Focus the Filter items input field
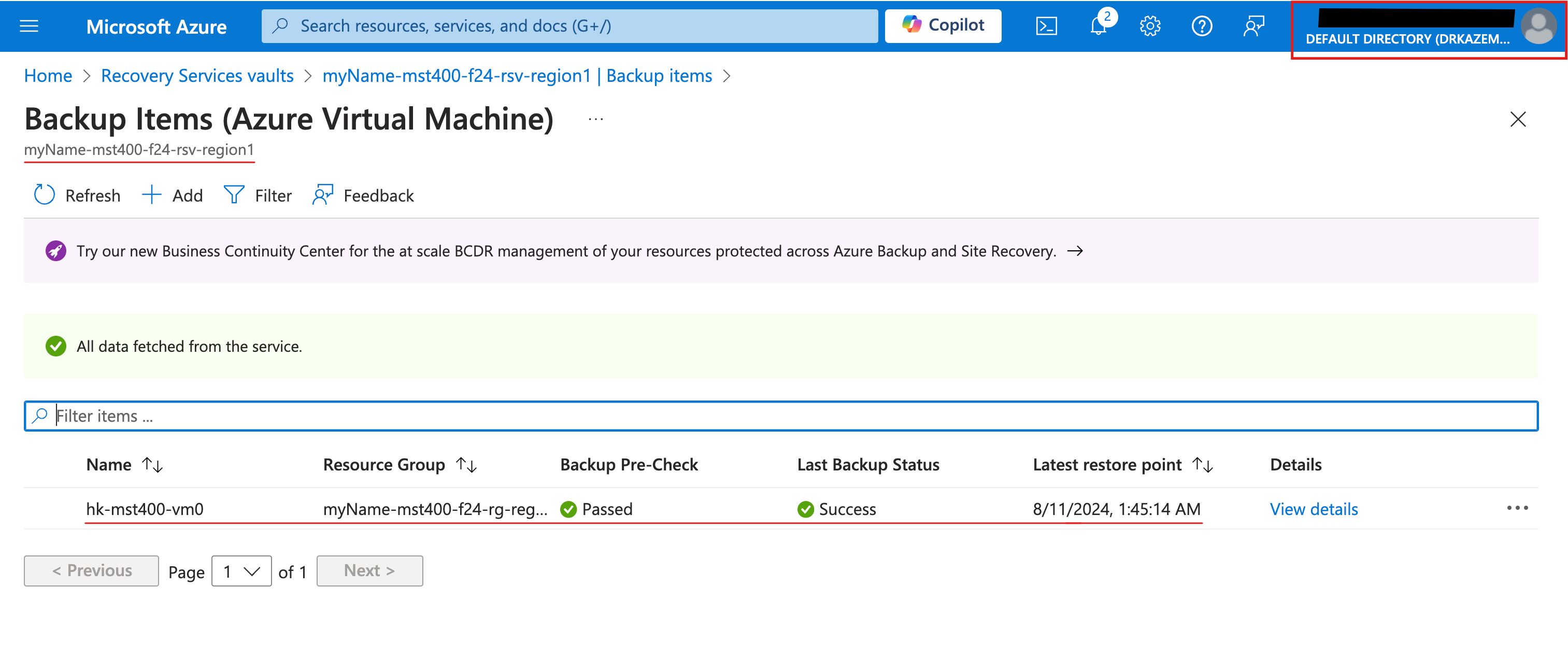This screenshot has height=658, width=1568. click(781, 416)
